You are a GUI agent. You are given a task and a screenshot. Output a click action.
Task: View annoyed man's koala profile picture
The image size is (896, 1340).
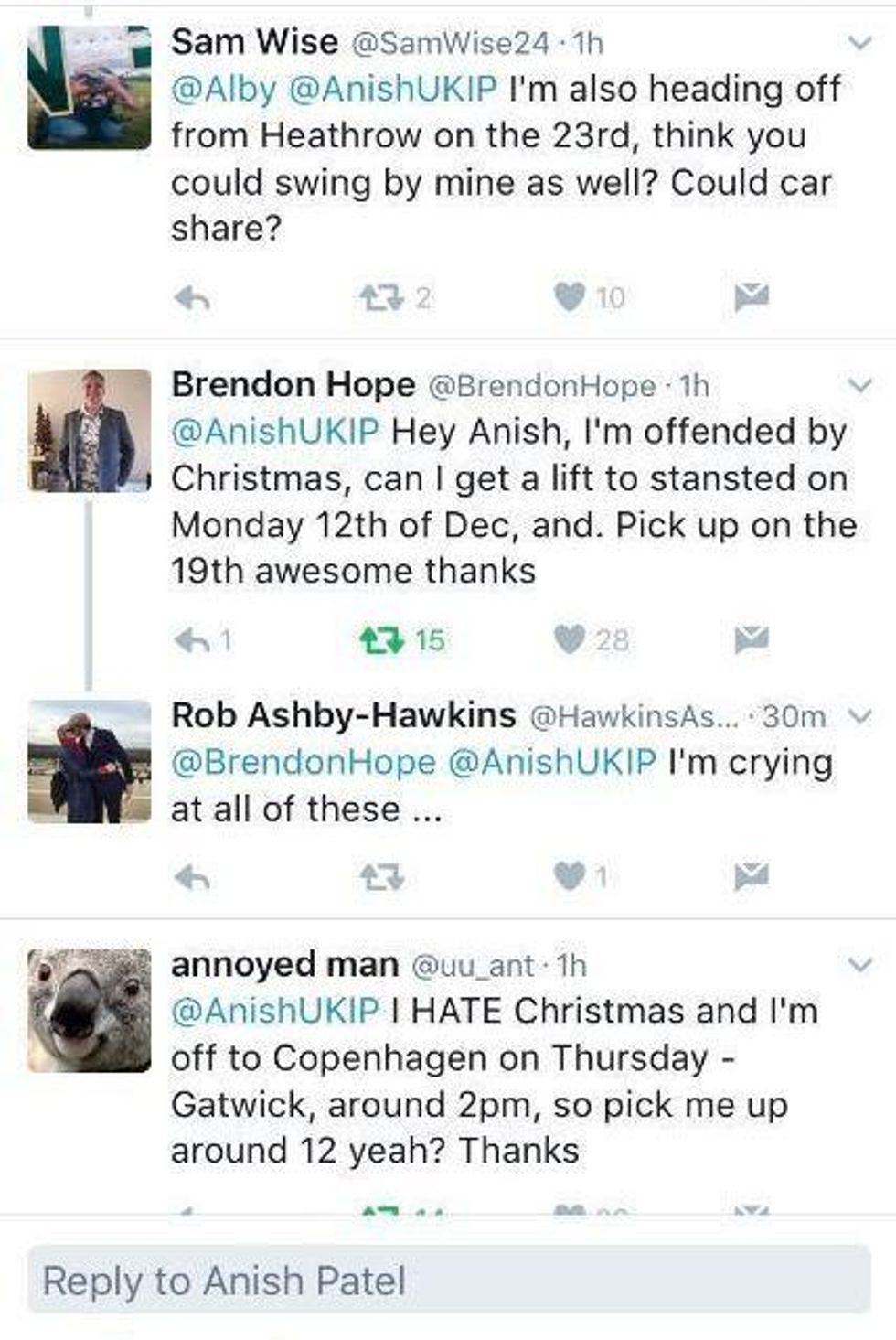pos(89,1010)
